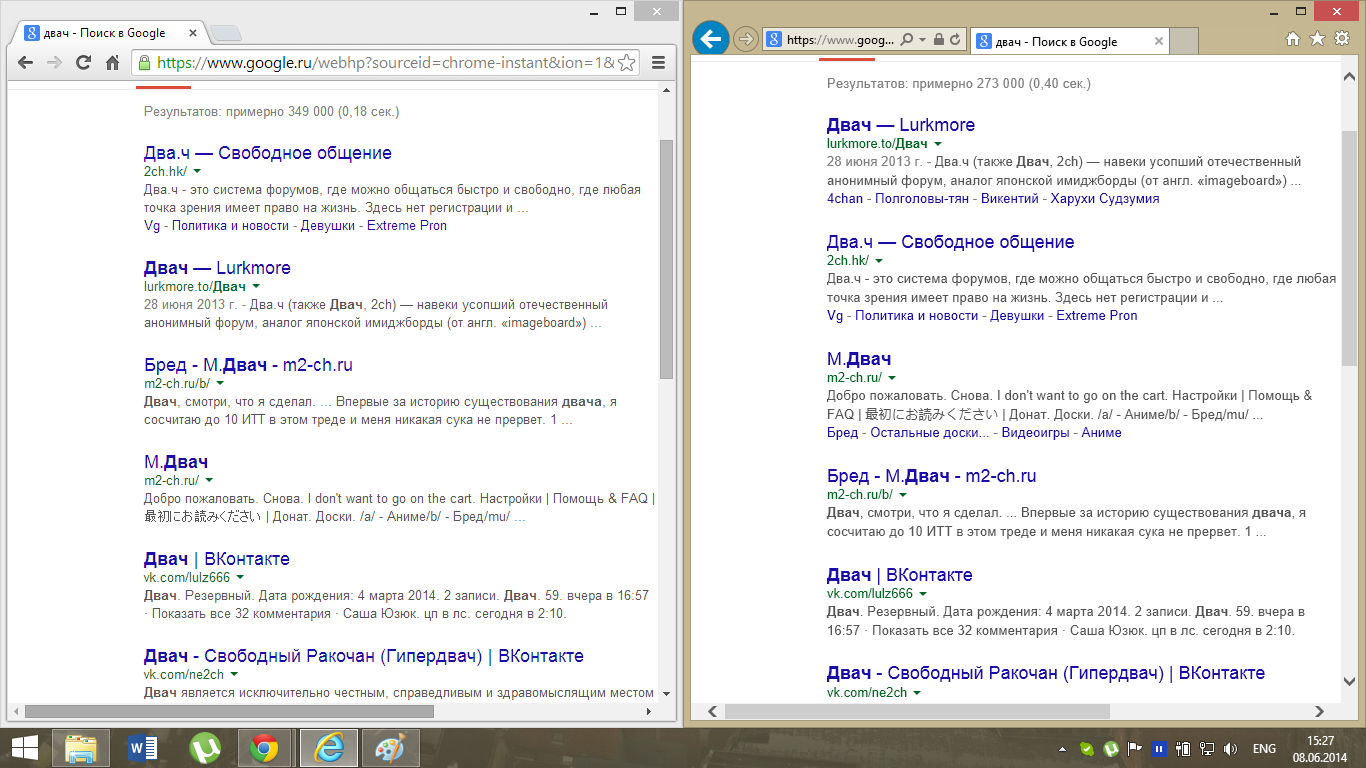Viewport: 1366px width, 768px height.
Task: Click the Chrome vertical scrollbar thumb
Action: 667,258
